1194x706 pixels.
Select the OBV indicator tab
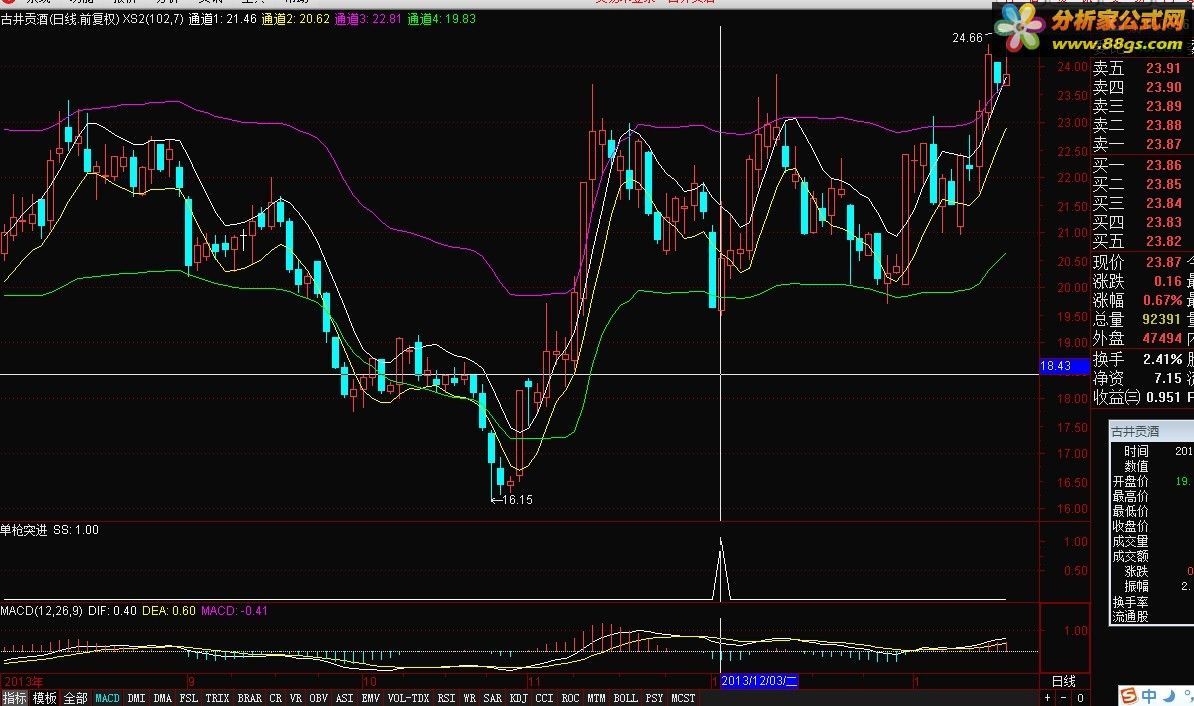(318, 698)
